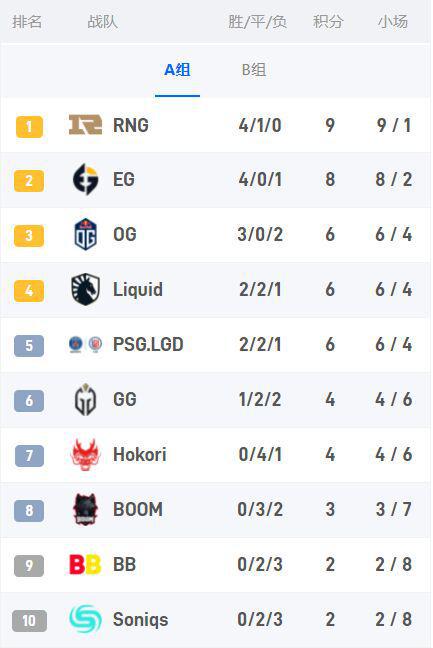The width and height of the screenshot is (433, 648).
Task: Open the Soniqs team name link
Action: pyautogui.click(x=140, y=619)
